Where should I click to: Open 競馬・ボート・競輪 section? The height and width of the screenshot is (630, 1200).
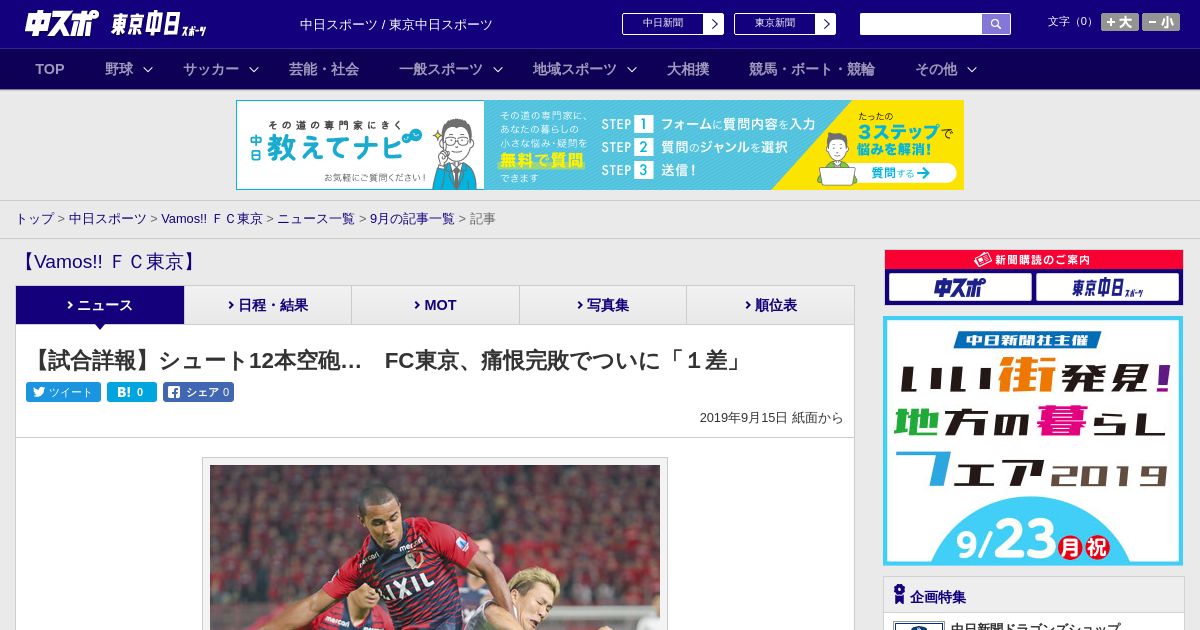[x=812, y=69]
